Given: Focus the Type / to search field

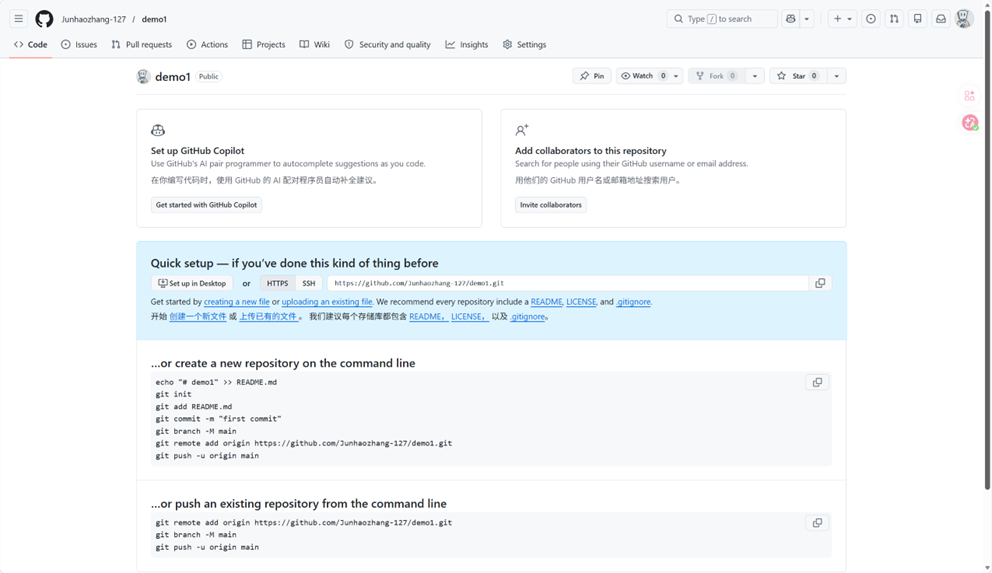Looking at the screenshot, I should pyautogui.click(x=722, y=19).
